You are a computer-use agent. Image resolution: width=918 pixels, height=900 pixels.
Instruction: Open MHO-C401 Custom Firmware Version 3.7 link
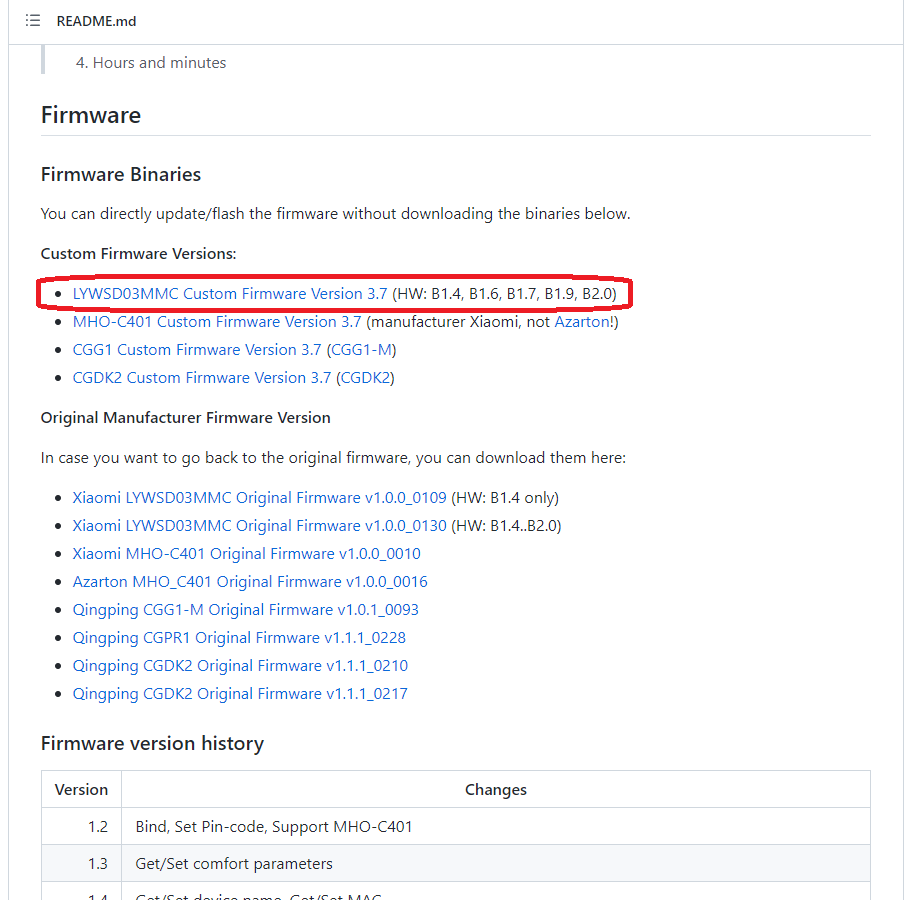[217, 321]
